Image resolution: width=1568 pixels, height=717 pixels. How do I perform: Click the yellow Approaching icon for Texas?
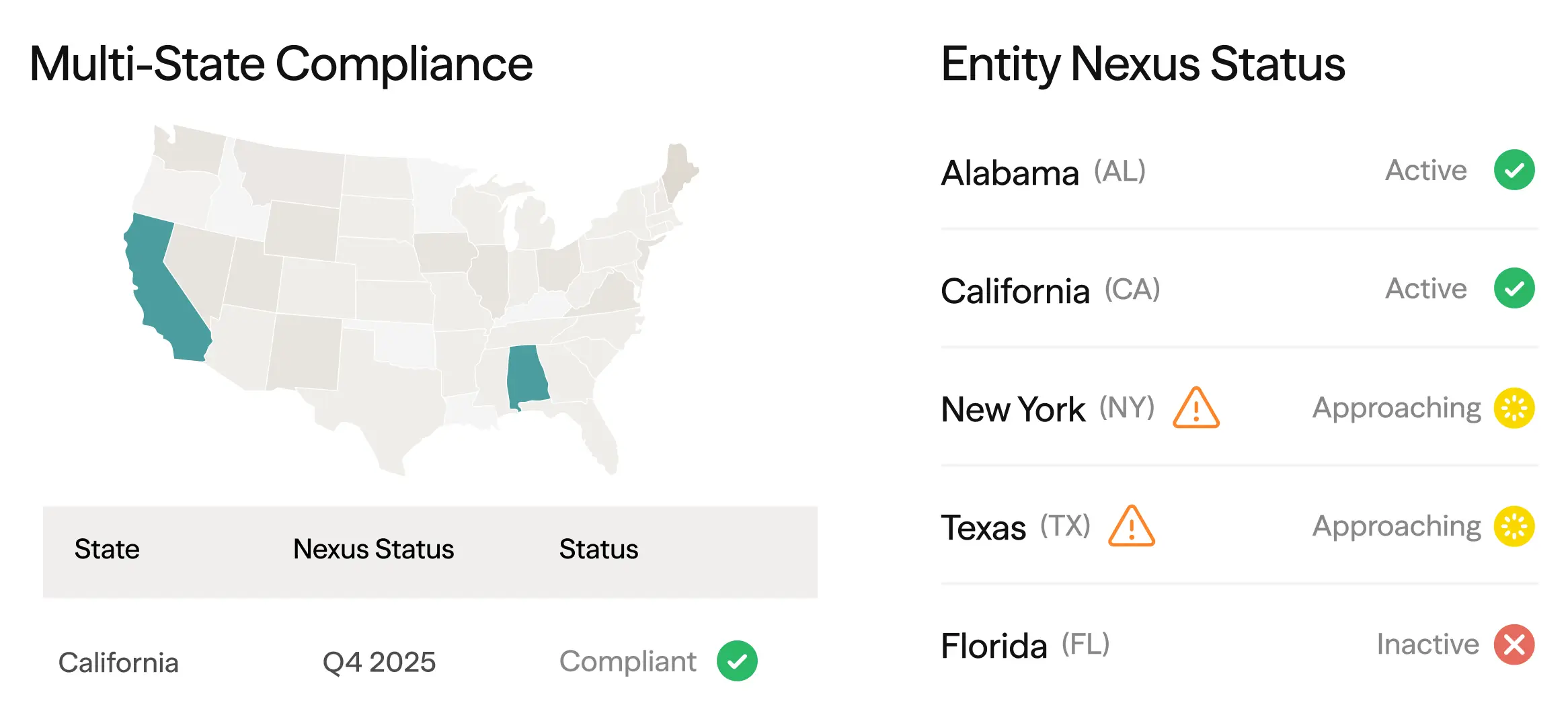[1514, 526]
